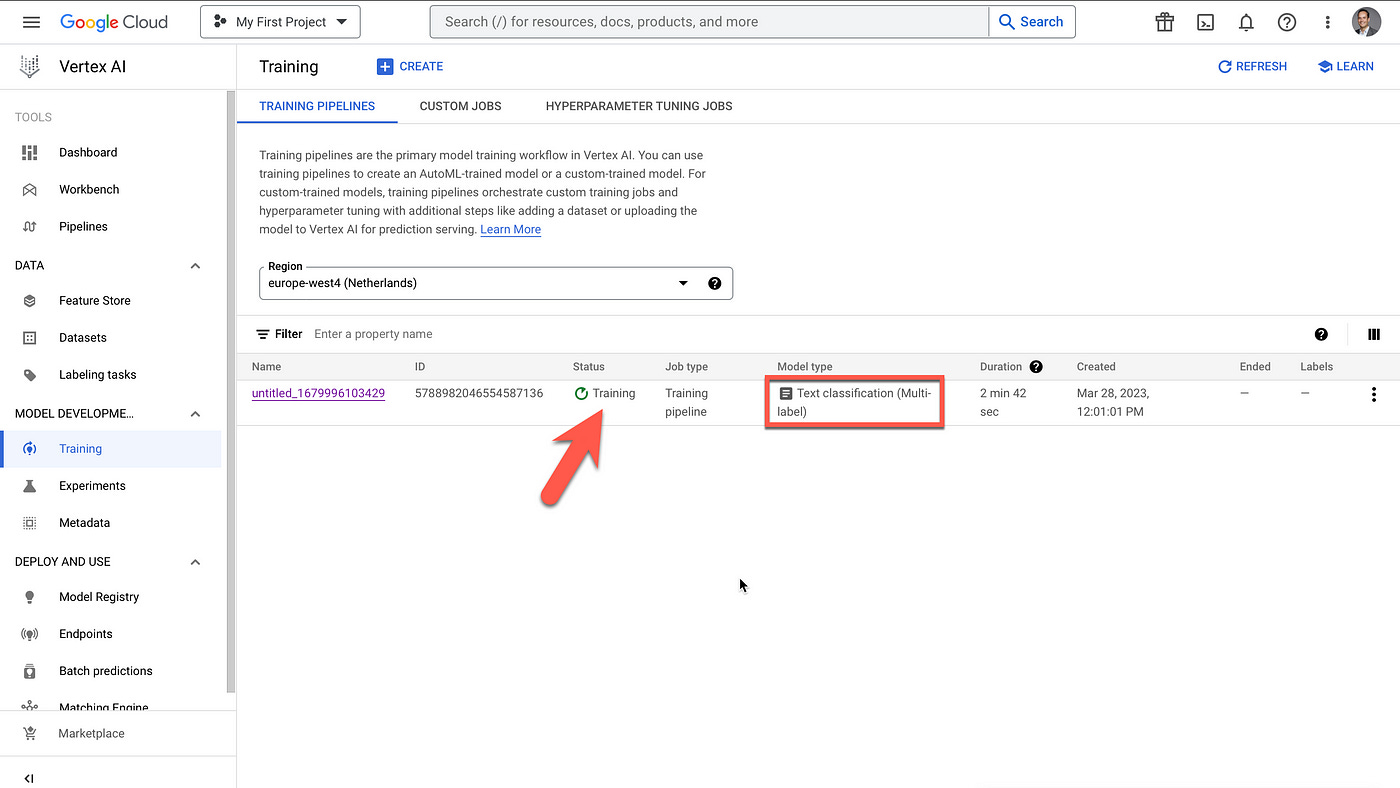This screenshot has width=1400, height=788.
Task: Click the Marketplace cart icon
Action: point(30,733)
